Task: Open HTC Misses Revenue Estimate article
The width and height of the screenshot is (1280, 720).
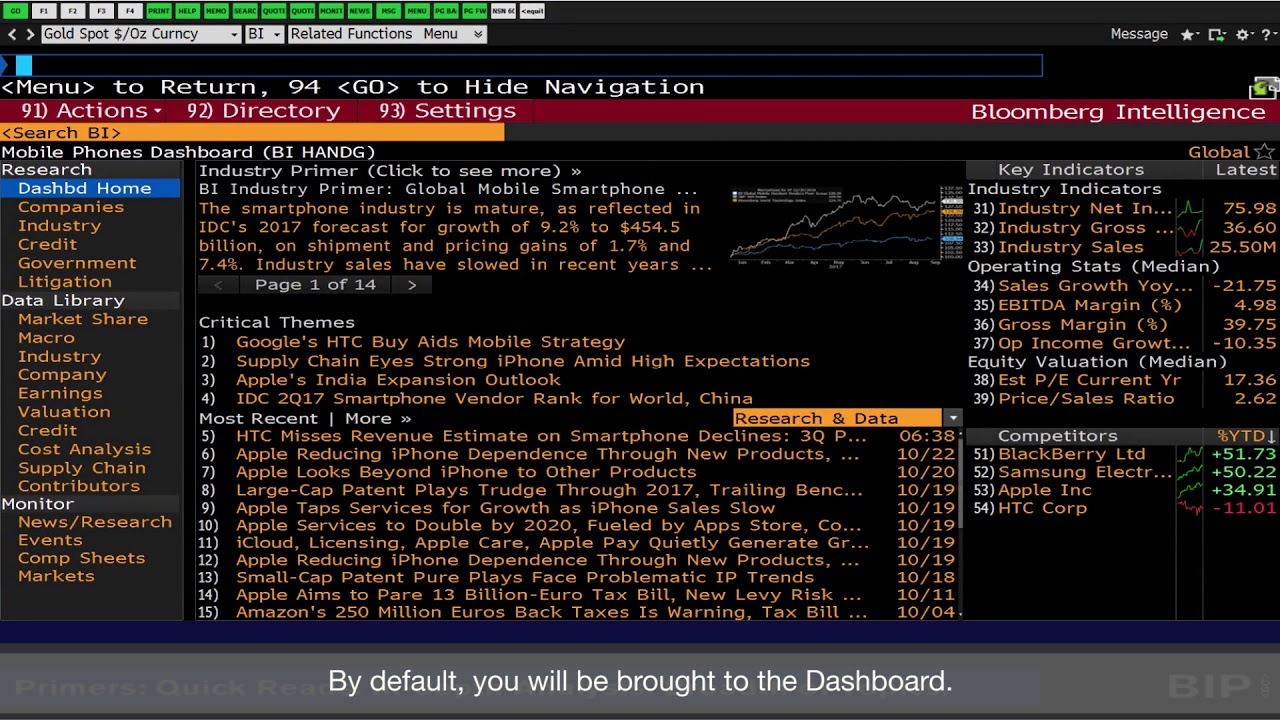Action: [551, 436]
